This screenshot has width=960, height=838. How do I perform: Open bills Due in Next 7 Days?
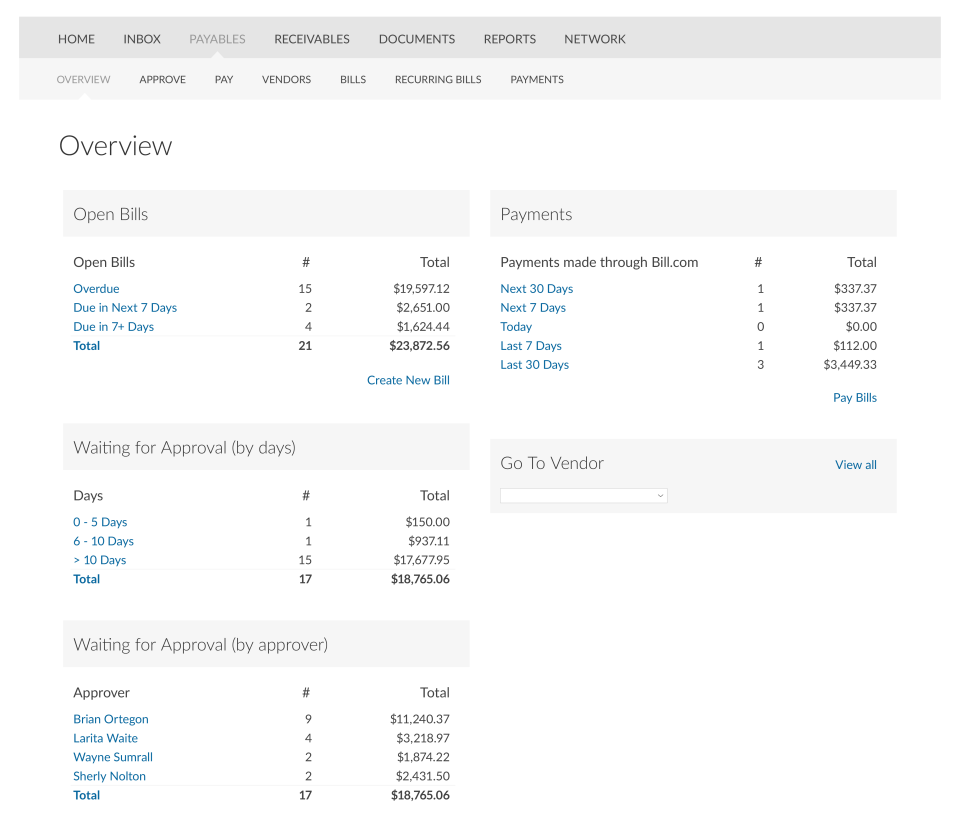coord(125,308)
